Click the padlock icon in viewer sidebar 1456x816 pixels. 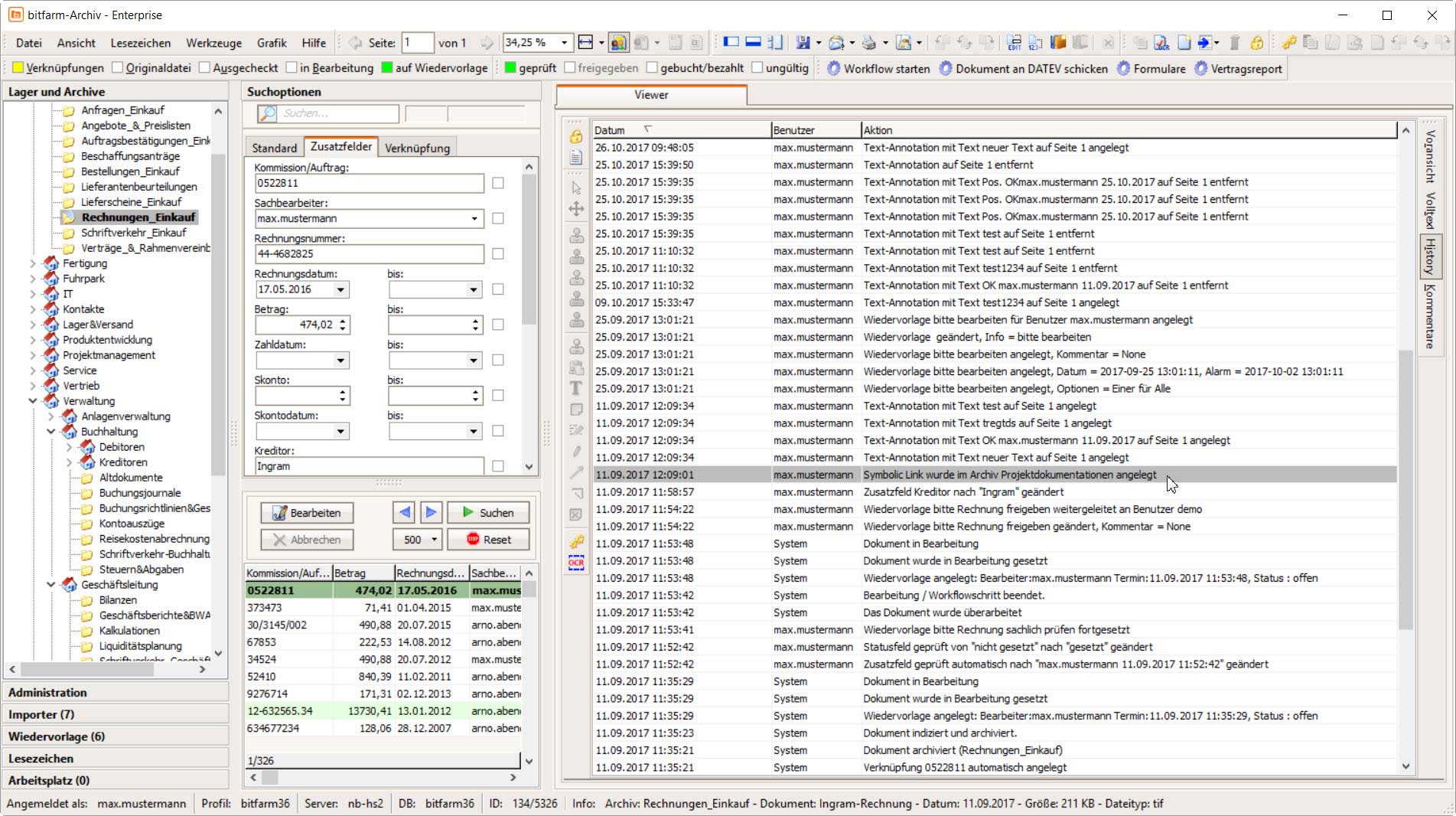tap(576, 136)
